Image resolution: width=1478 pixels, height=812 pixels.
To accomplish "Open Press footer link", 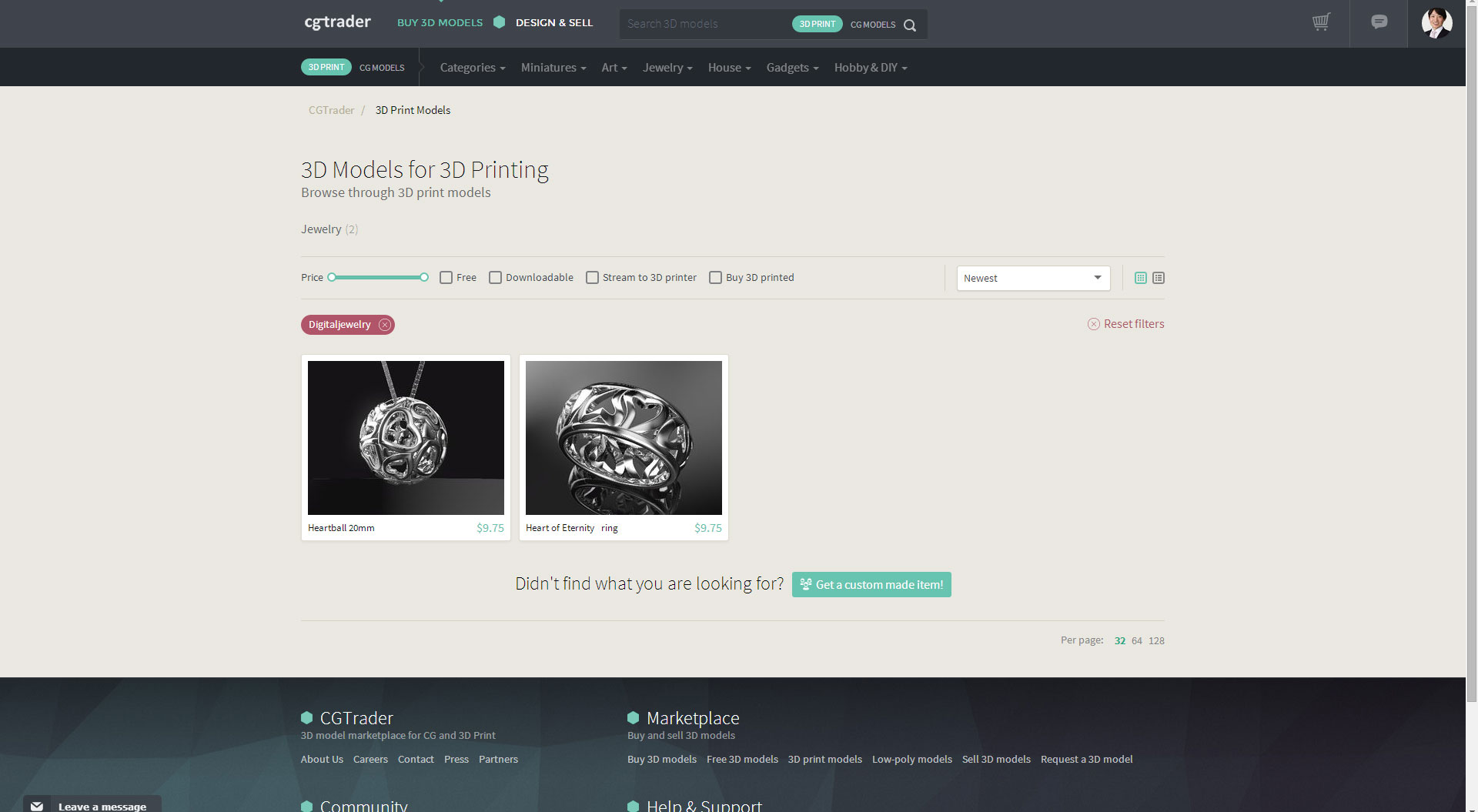I will point(456,759).
